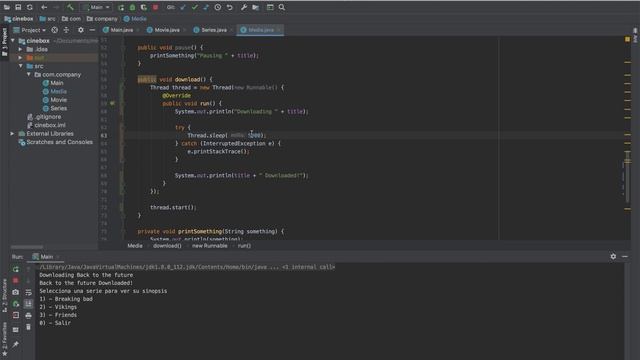Screen dimensions: 640x360
Task: Expand External Libraries node arrow
Action: (12, 134)
